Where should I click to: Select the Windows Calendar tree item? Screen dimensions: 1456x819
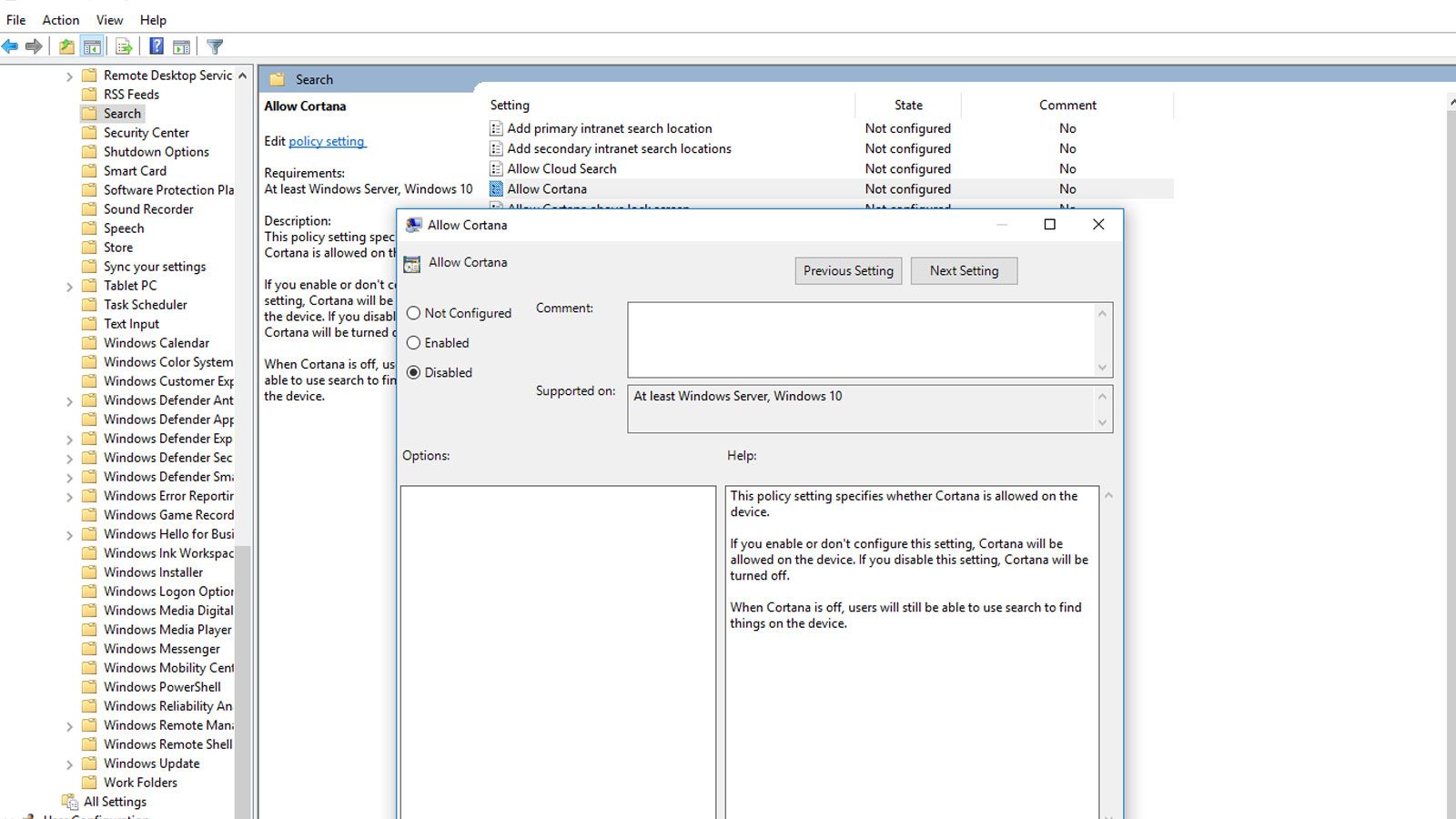pos(157,343)
